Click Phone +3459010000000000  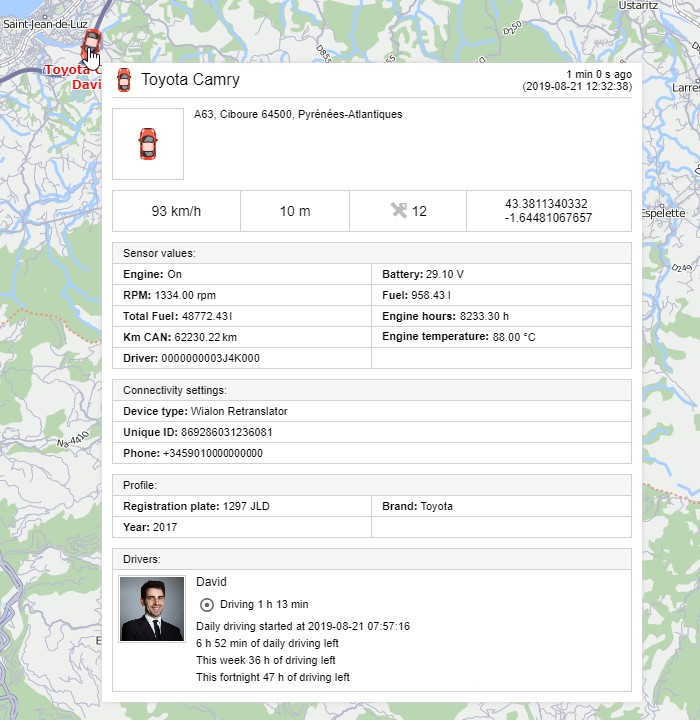click(x=372, y=453)
